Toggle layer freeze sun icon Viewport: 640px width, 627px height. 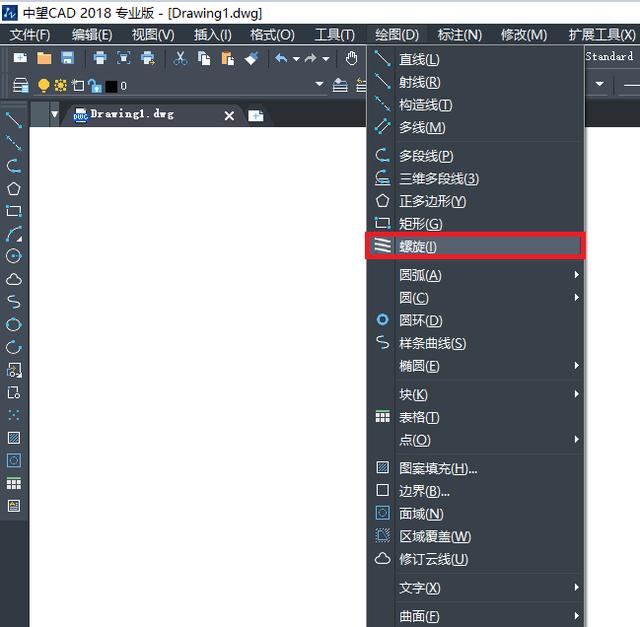pyautogui.click(x=60, y=85)
